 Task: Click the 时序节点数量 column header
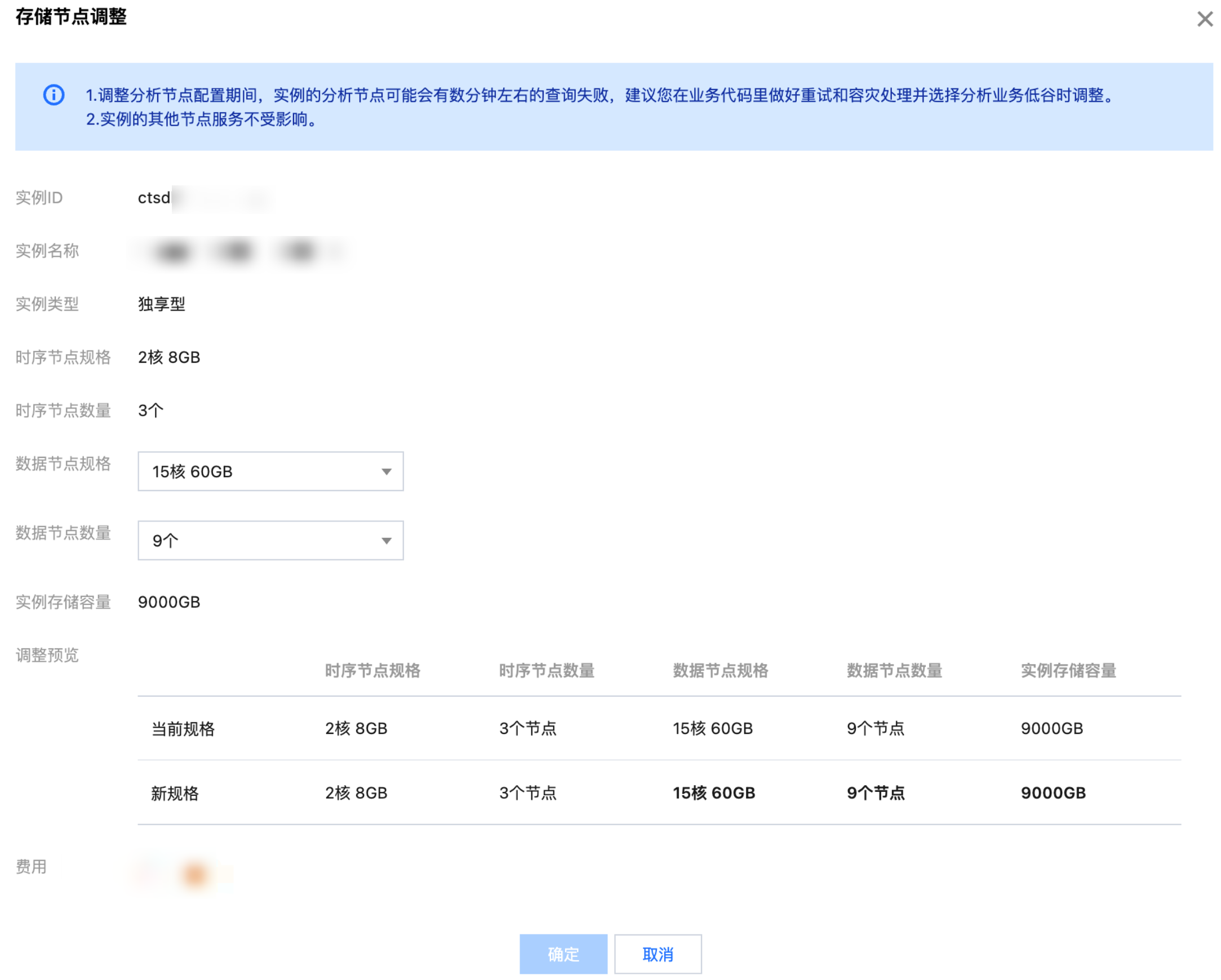[x=546, y=670]
